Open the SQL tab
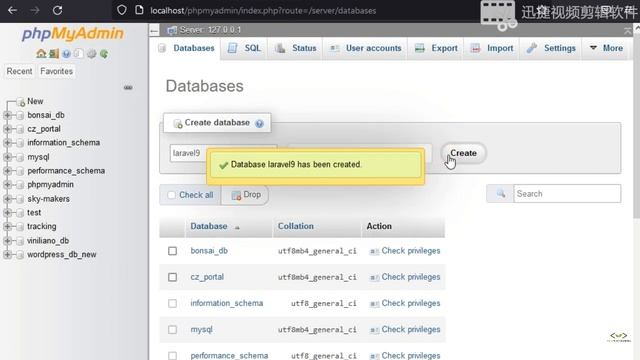 (244, 48)
